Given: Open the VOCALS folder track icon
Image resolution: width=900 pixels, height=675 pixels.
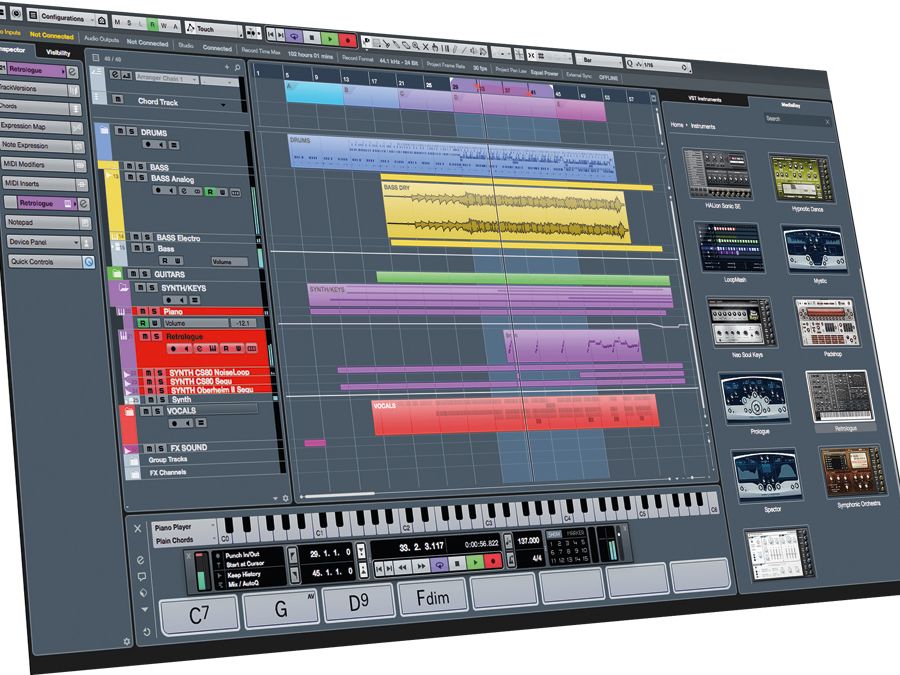Looking at the screenshot, I should [x=129, y=412].
